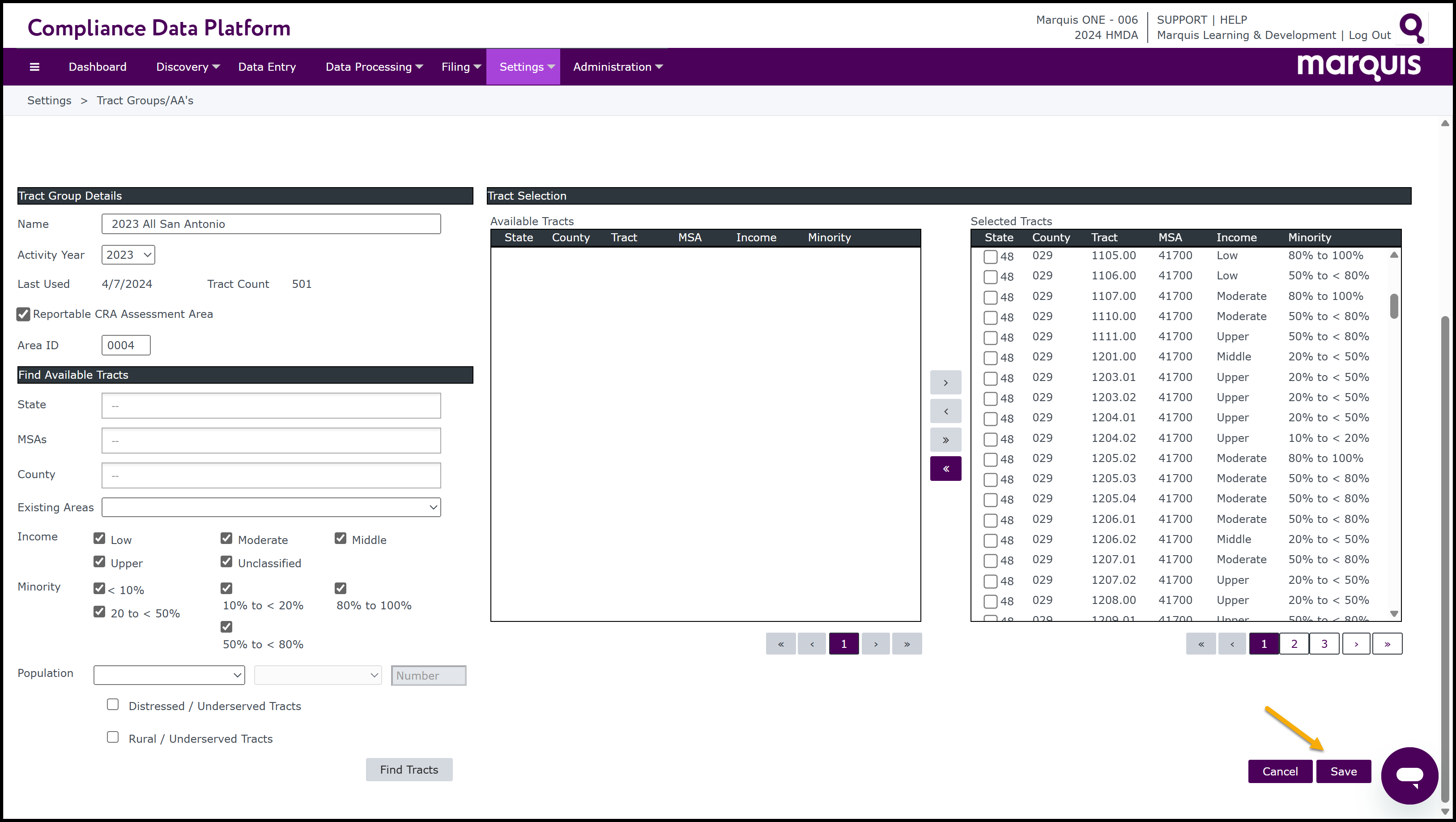Go to next page of Selected Tracts
Viewport: 1456px width, 822px height.
click(x=1355, y=644)
